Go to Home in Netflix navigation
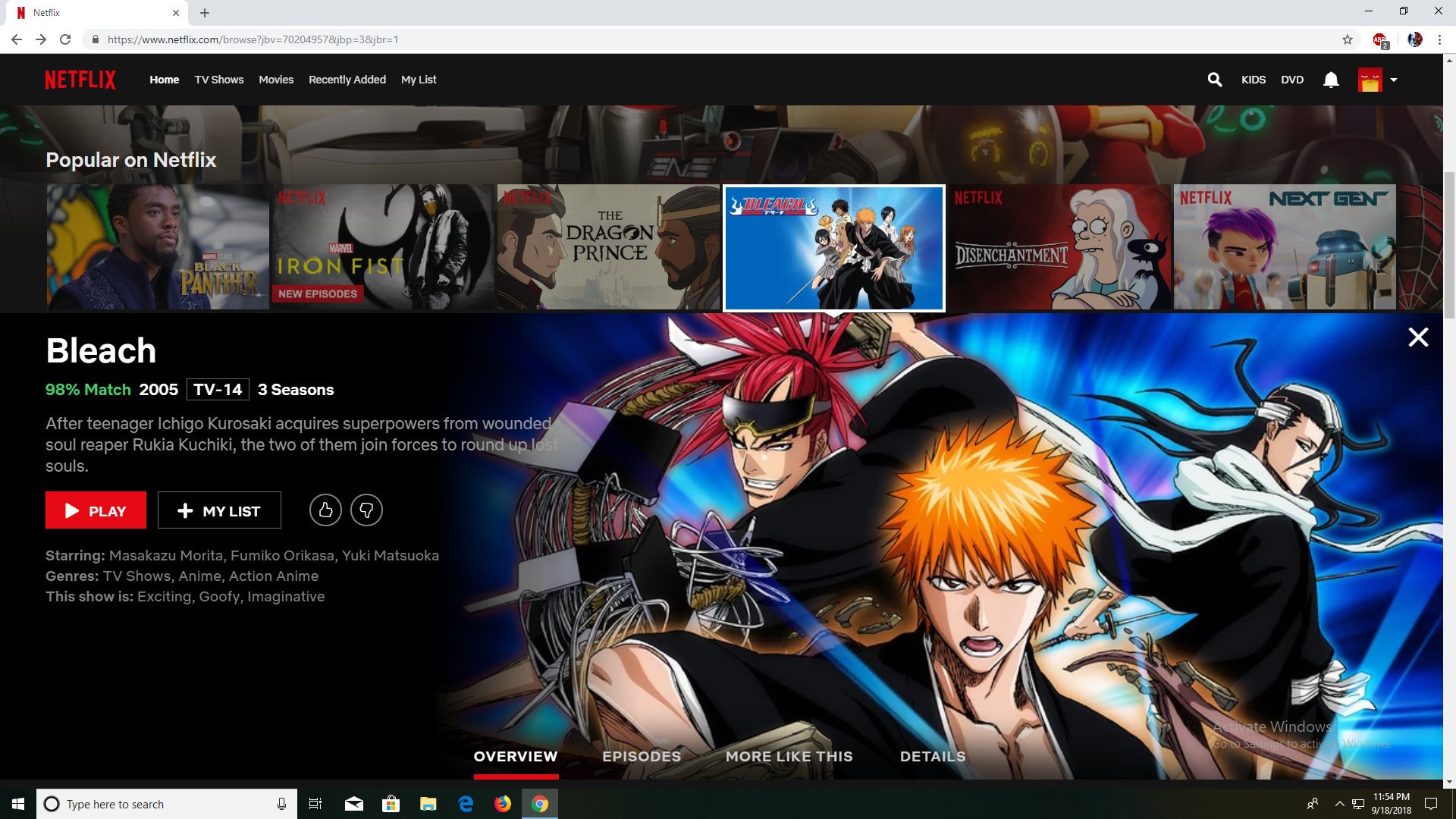This screenshot has width=1456, height=819. (164, 80)
